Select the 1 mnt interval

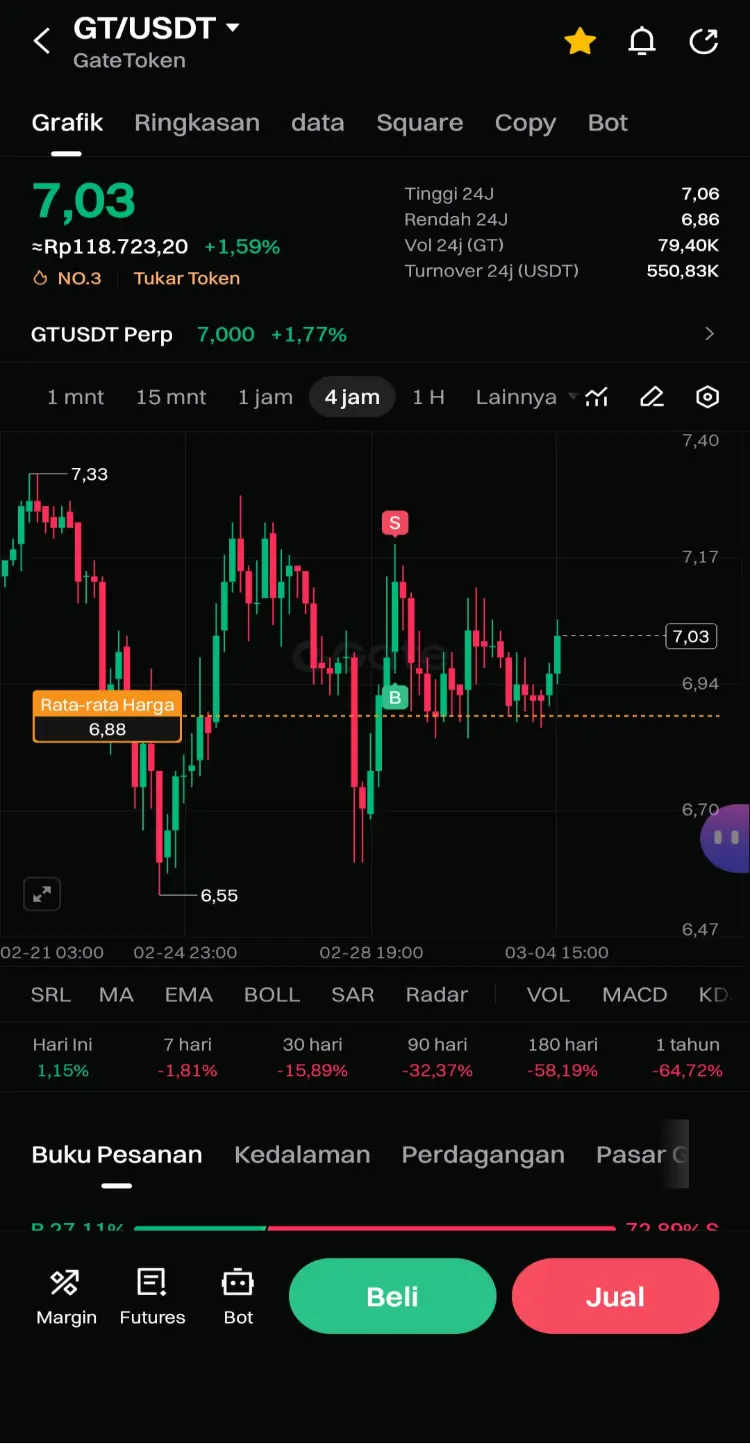75,397
